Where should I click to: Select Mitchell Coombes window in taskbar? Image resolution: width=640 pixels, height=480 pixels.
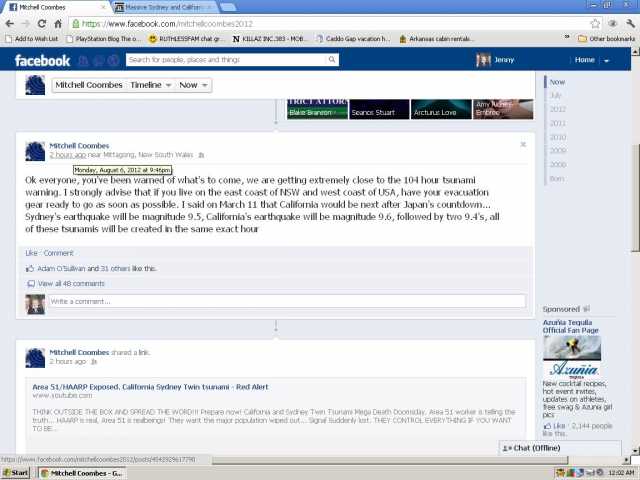82,473
